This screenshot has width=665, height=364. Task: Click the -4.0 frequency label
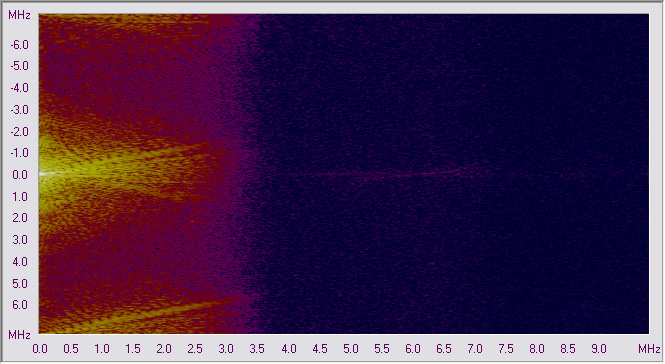click(x=20, y=88)
